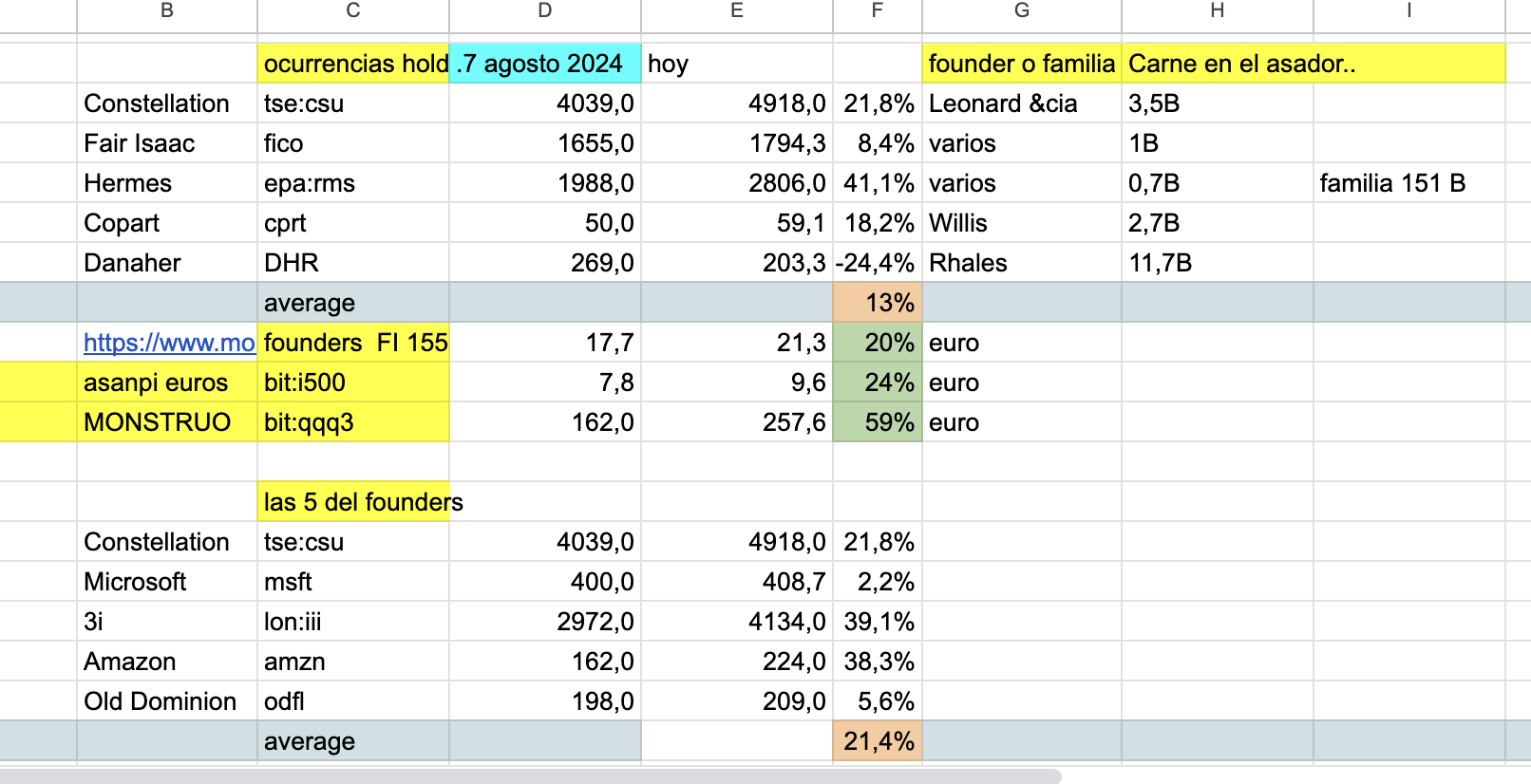
Task: Select column D header
Action: [545, 11]
